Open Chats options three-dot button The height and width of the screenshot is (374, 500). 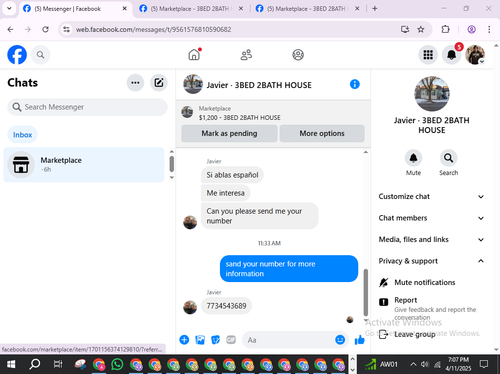click(x=135, y=83)
